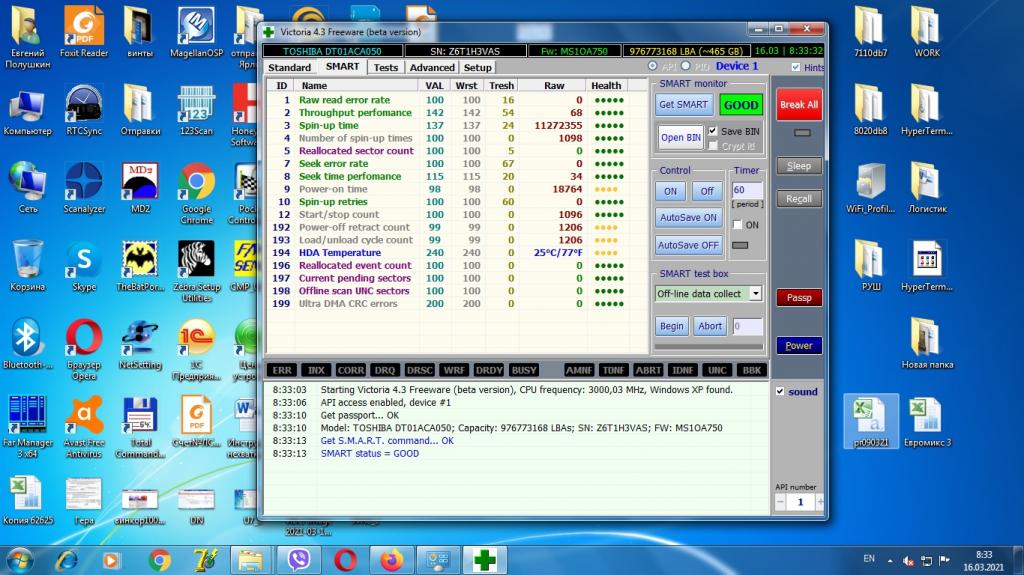Toggle Crypt it checkbox
Image resolution: width=1024 pixels, height=575 pixels.
tap(712, 146)
